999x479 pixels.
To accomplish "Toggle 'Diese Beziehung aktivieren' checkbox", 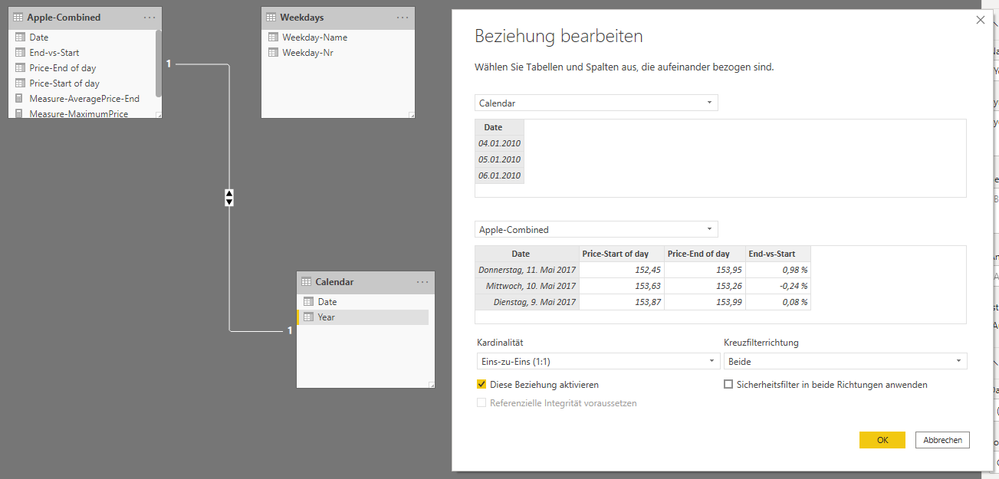I will [x=481, y=385].
